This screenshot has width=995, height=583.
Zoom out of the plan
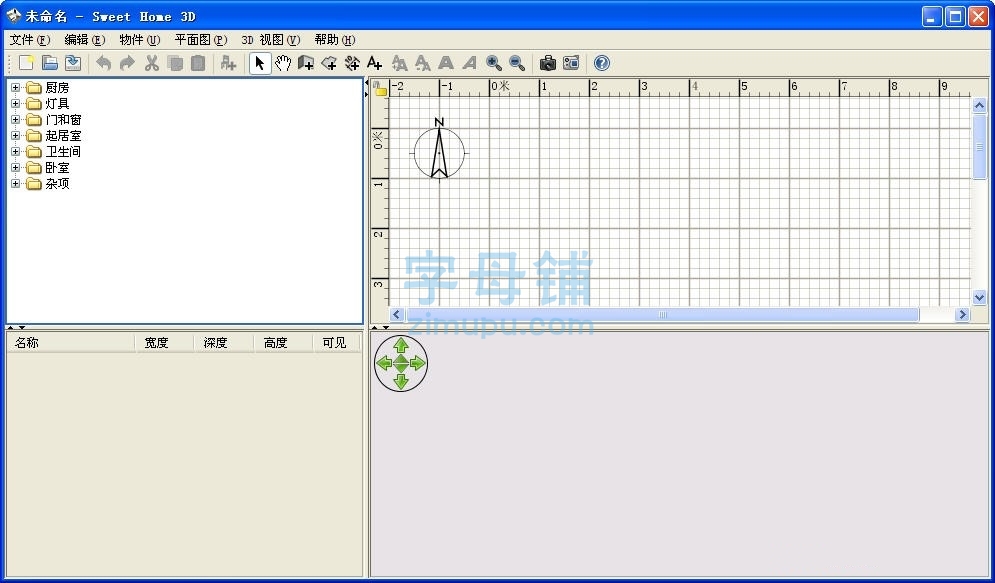click(517, 63)
